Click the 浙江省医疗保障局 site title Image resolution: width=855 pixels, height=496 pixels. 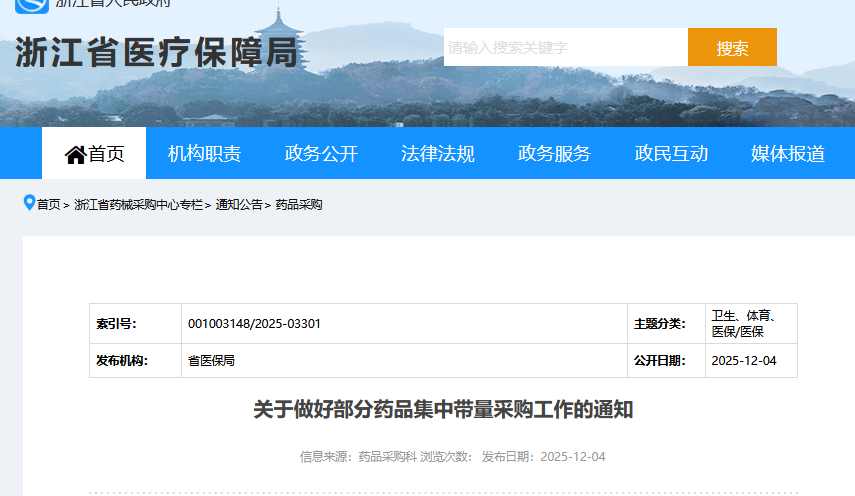click(x=157, y=52)
